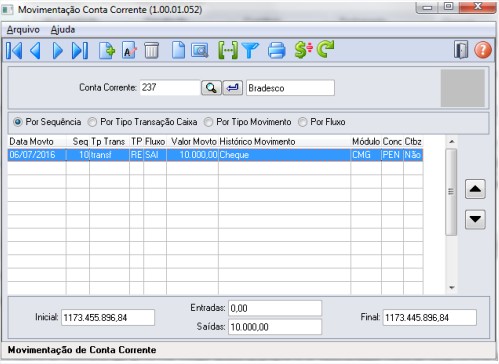
Task: Click the Ctbz column header
Action: point(413,142)
